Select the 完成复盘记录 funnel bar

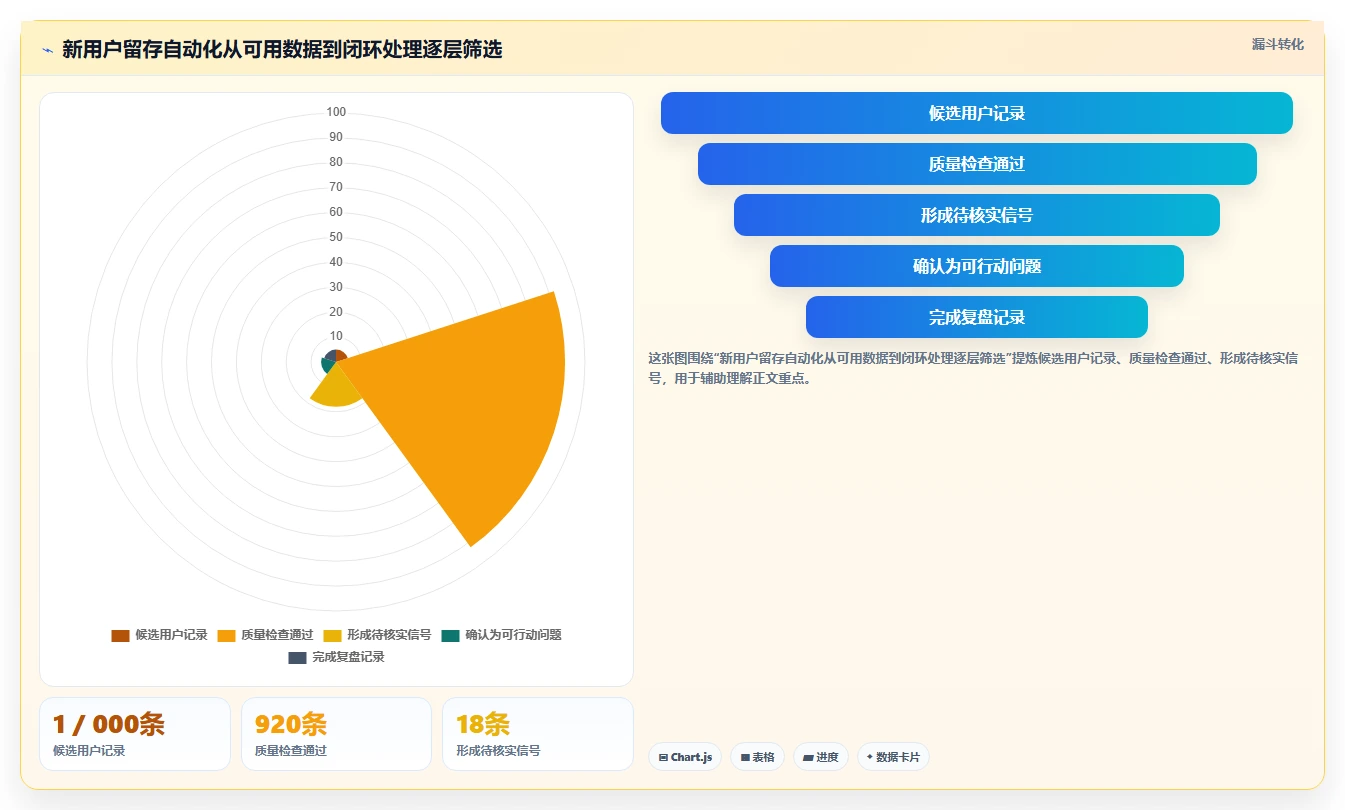click(977, 317)
